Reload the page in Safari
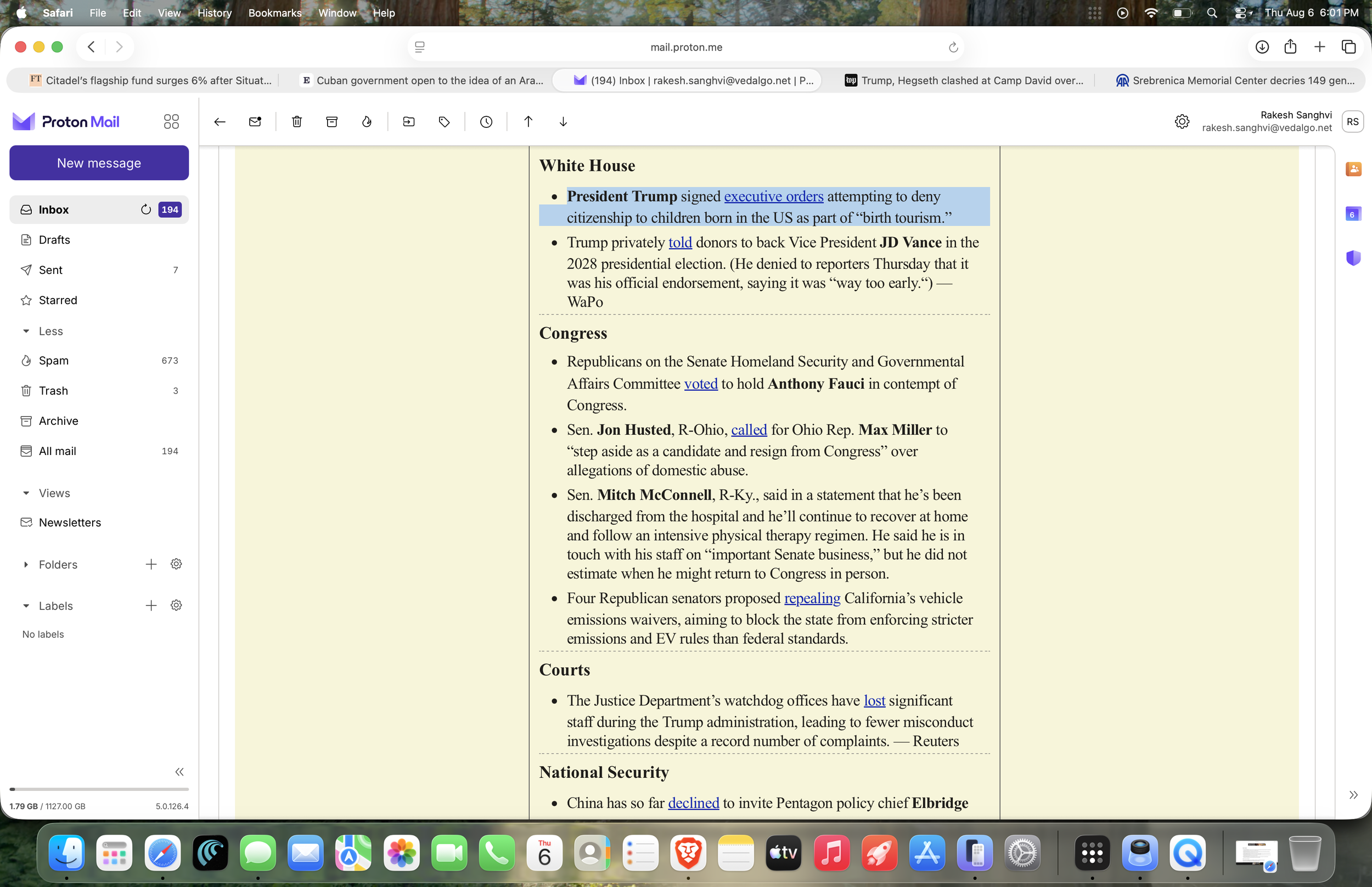 tap(953, 47)
